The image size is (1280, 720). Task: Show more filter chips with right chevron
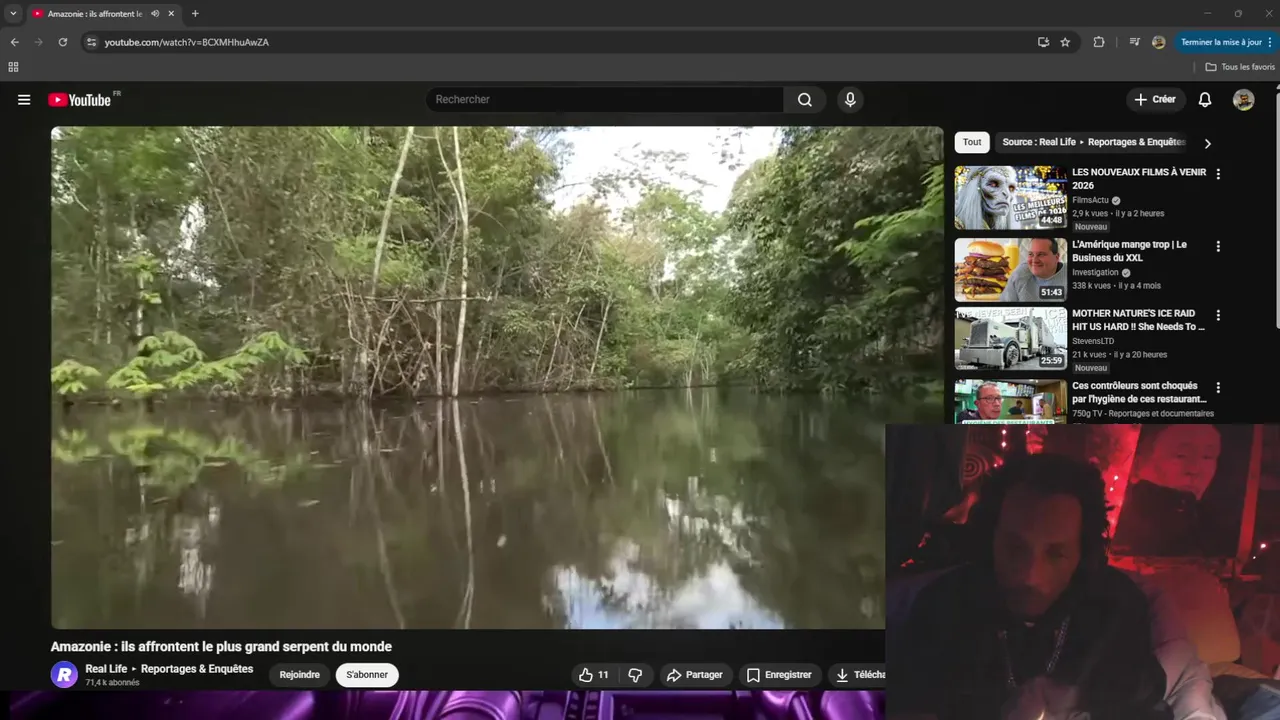pyautogui.click(x=1207, y=143)
